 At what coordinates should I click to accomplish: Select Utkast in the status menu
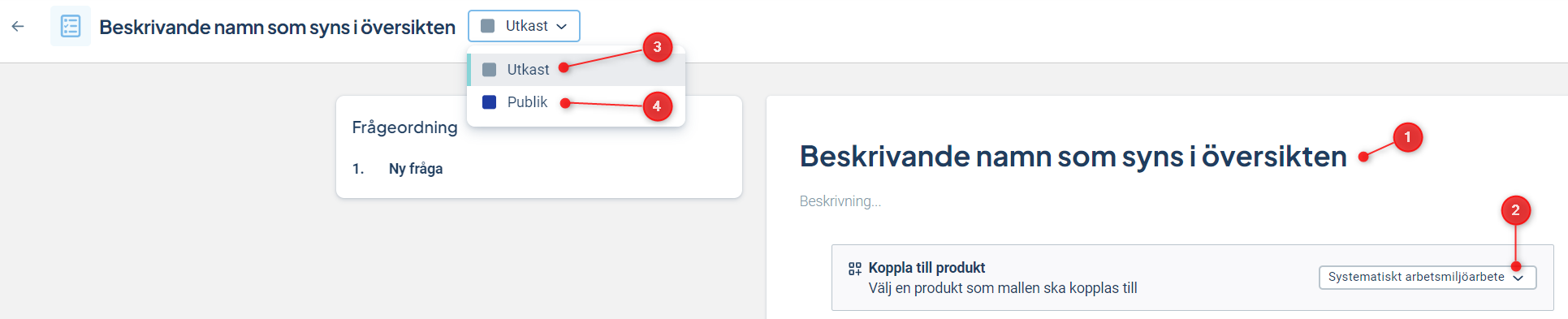577,70
